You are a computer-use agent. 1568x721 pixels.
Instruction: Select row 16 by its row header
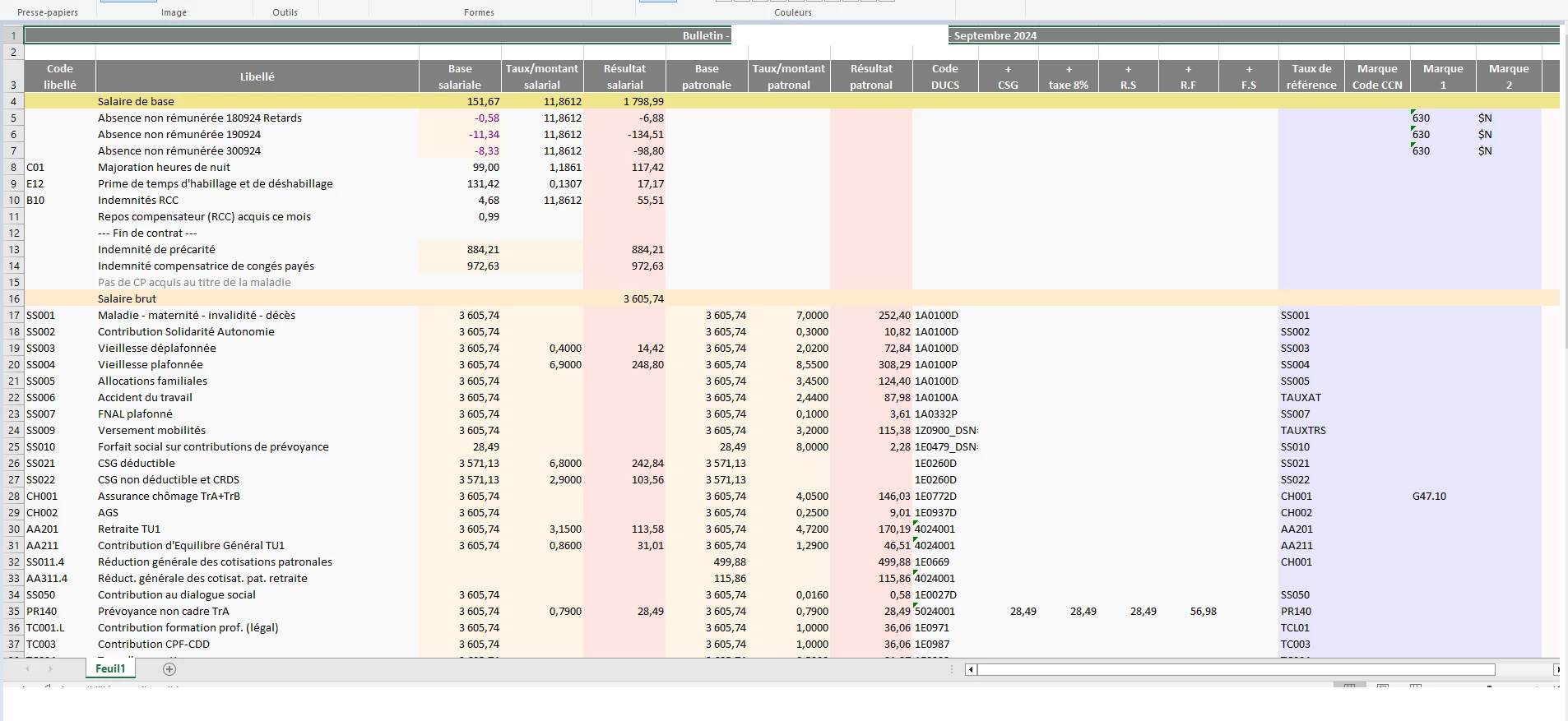(13, 299)
